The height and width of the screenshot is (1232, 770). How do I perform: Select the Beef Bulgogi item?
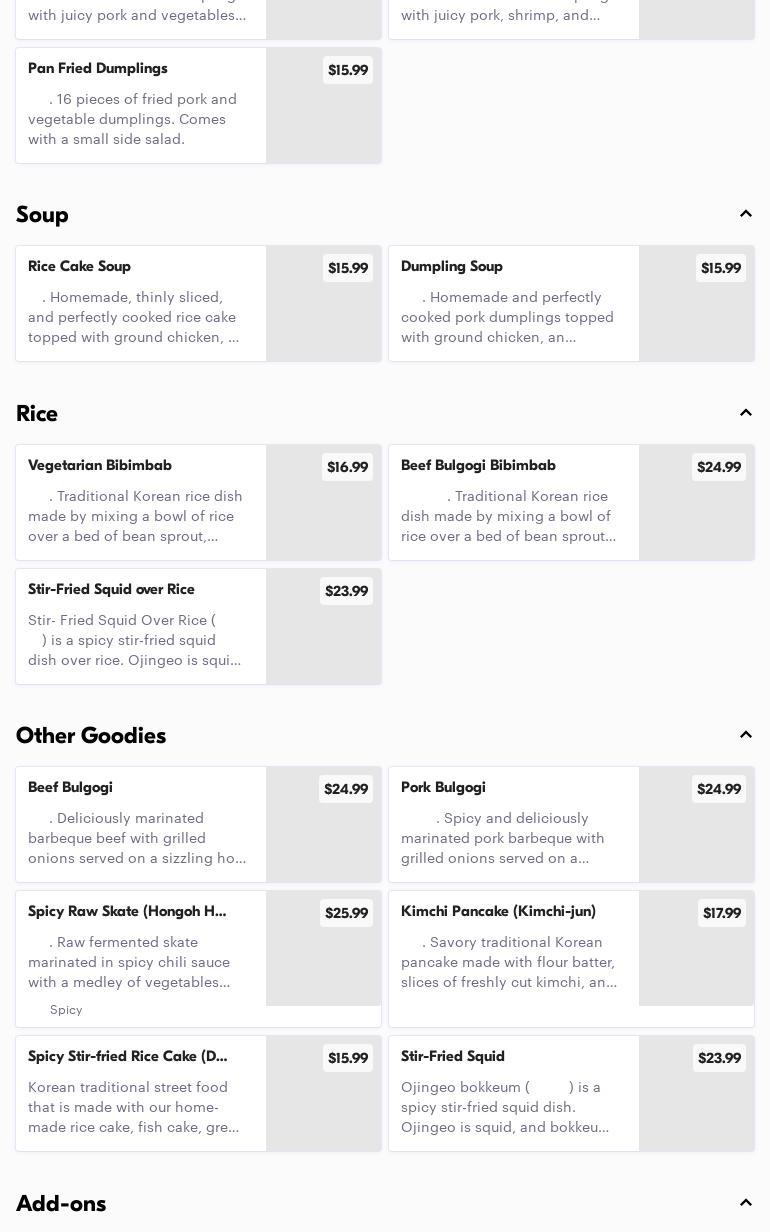click(198, 824)
